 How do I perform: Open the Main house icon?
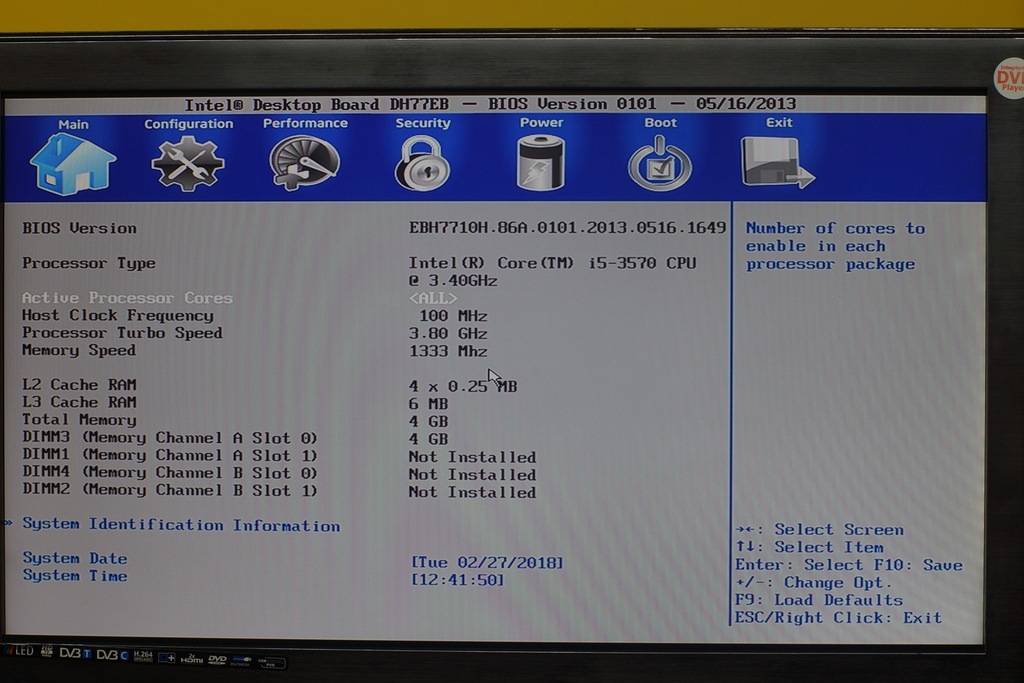[73, 164]
